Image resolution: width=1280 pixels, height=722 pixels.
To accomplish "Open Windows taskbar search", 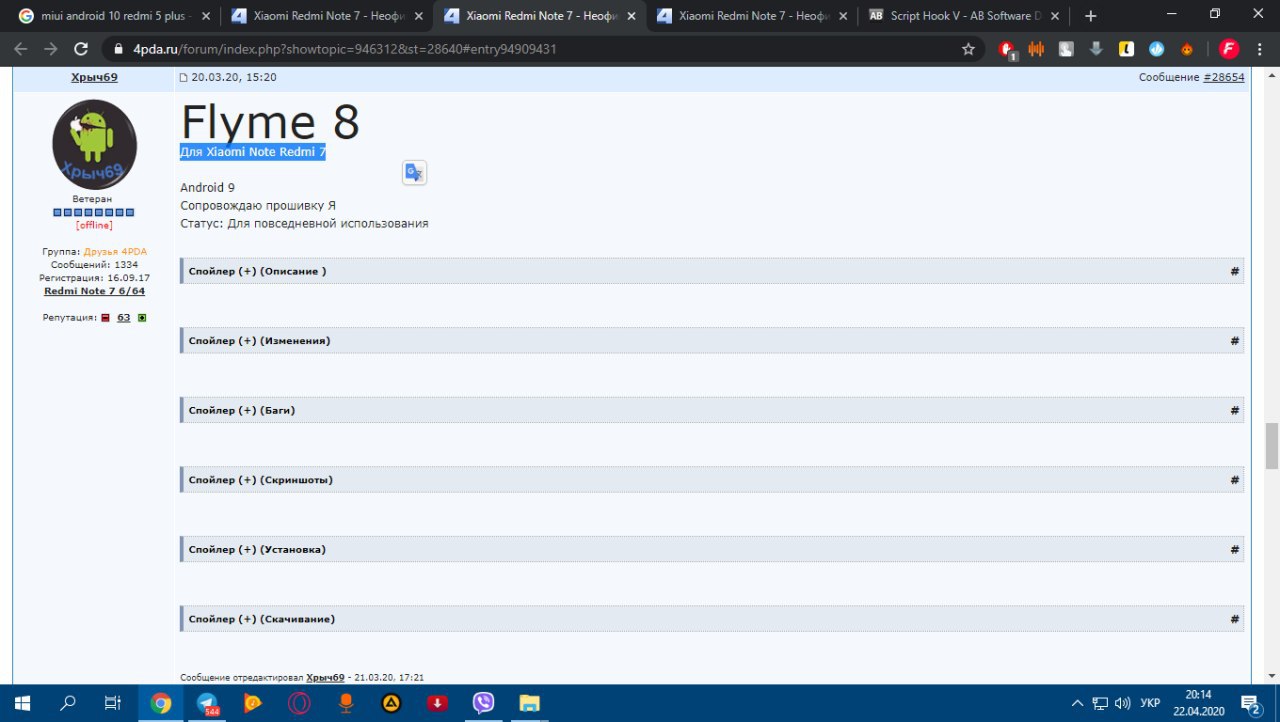I will (68, 703).
